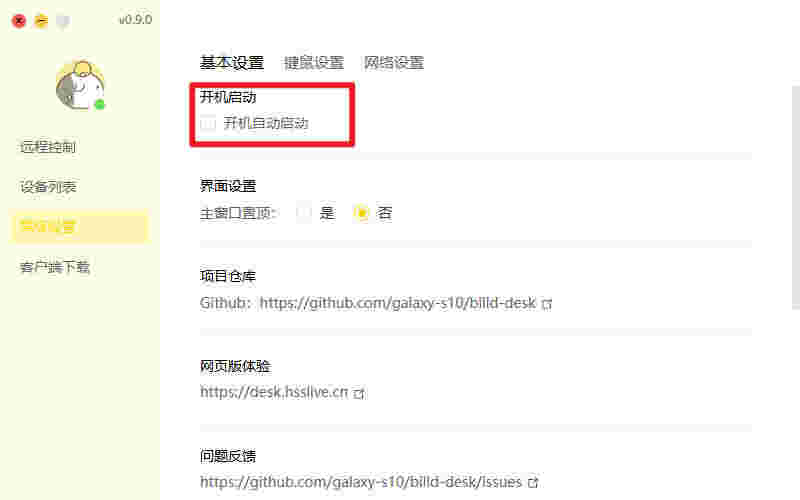The image size is (800, 500).
Task: Open the Github billd-desk repository link
Action: tap(398, 303)
